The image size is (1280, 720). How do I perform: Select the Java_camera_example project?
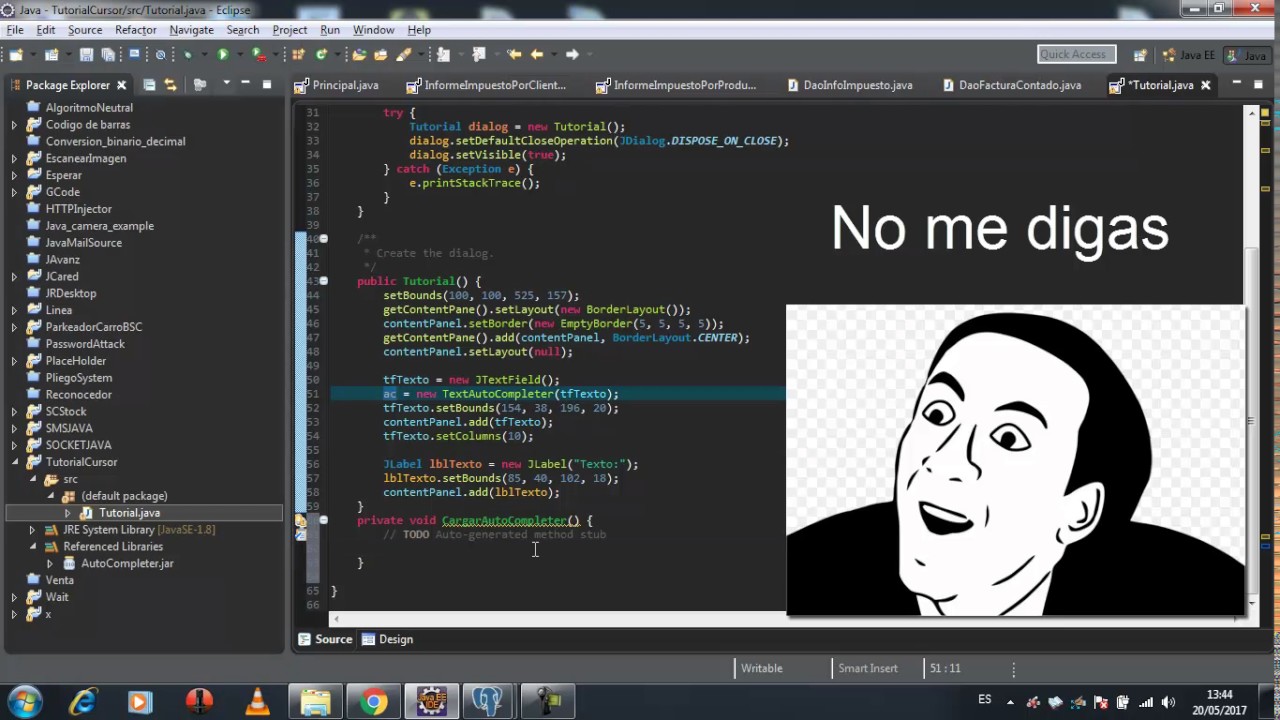click(x=99, y=226)
